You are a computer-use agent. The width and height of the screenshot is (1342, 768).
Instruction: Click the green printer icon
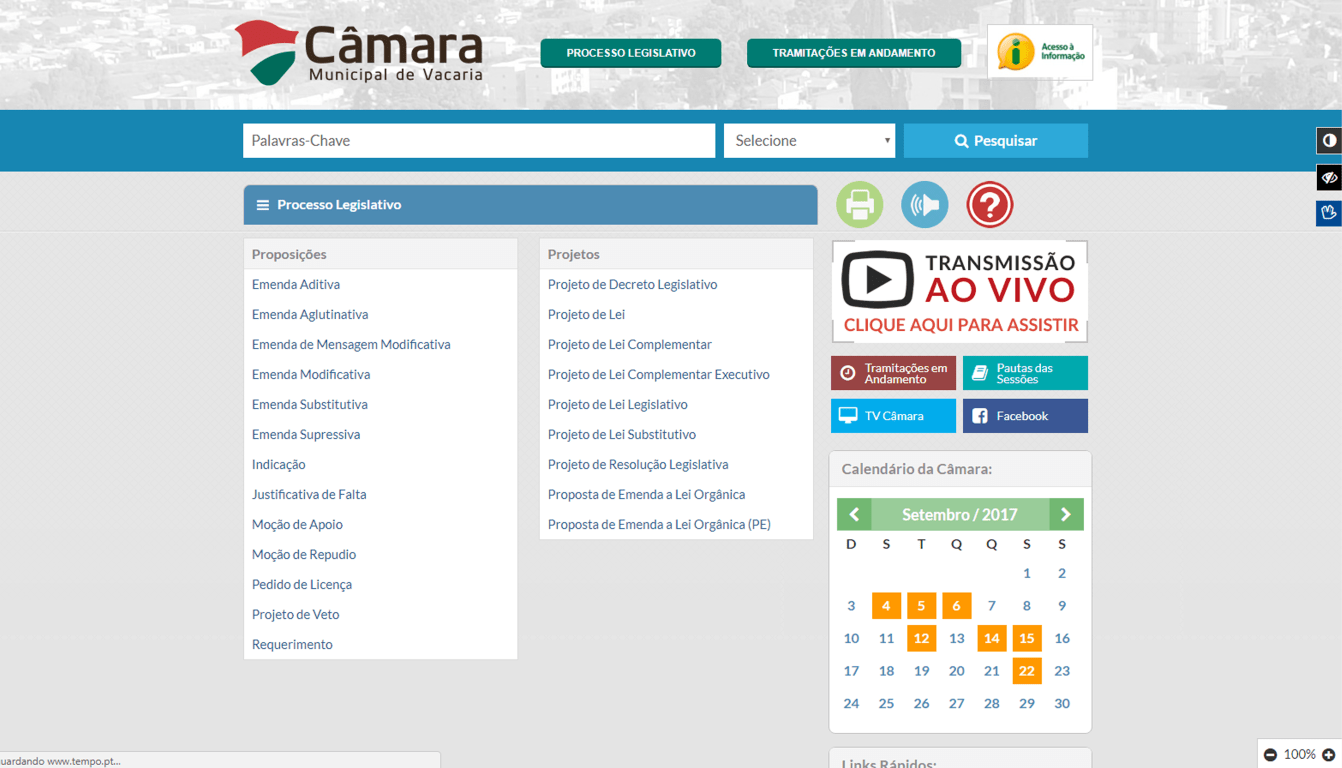pos(859,205)
